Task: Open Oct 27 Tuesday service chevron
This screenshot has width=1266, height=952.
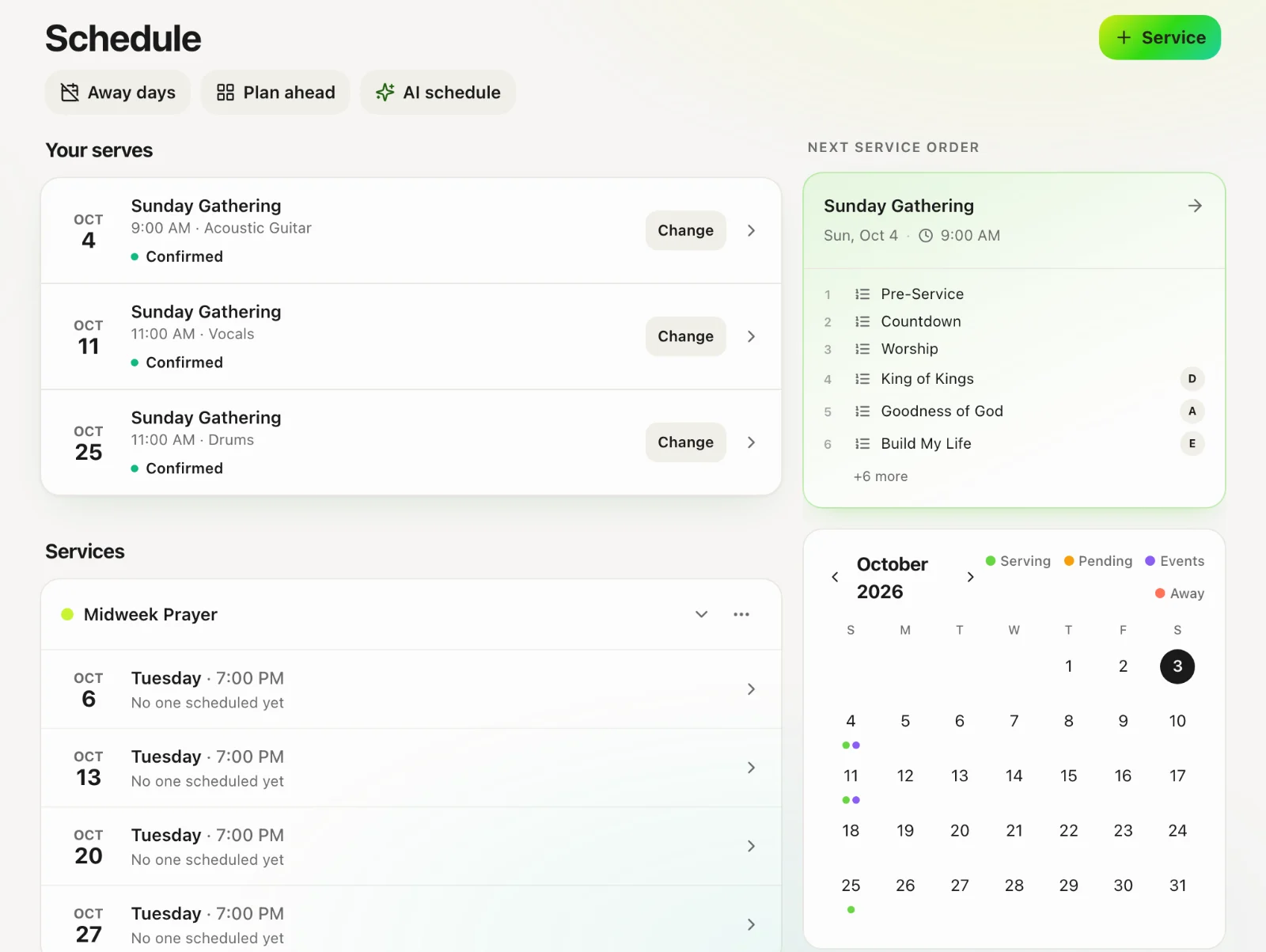Action: tap(751, 924)
